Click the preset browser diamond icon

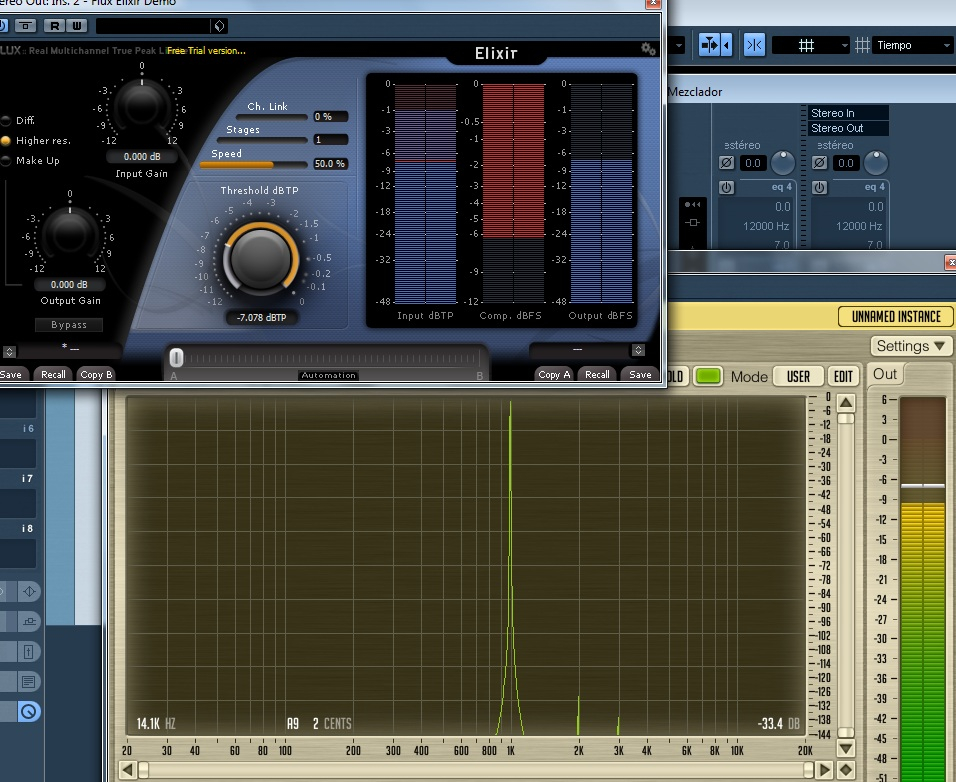[220, 25]
